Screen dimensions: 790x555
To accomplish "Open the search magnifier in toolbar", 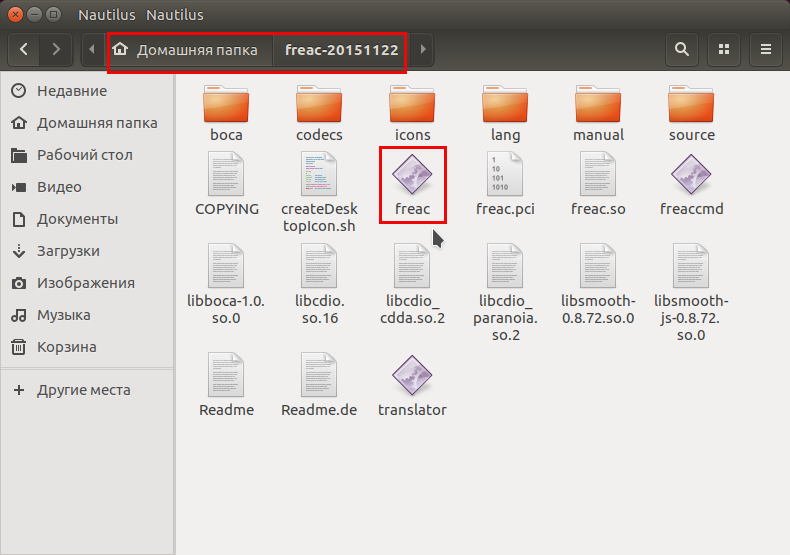I will [682, 49].
